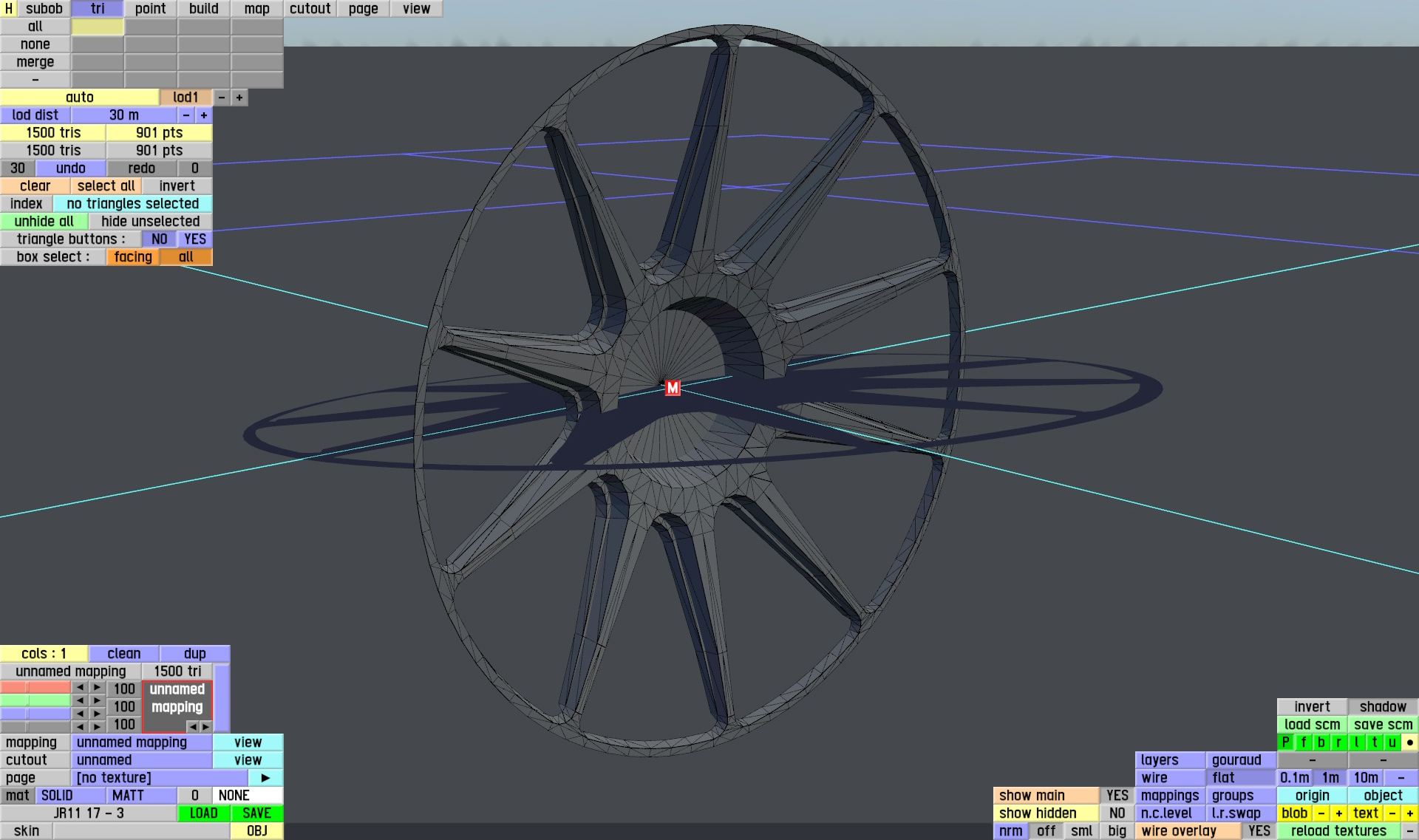Click the black dot view button

[1409, 742]
